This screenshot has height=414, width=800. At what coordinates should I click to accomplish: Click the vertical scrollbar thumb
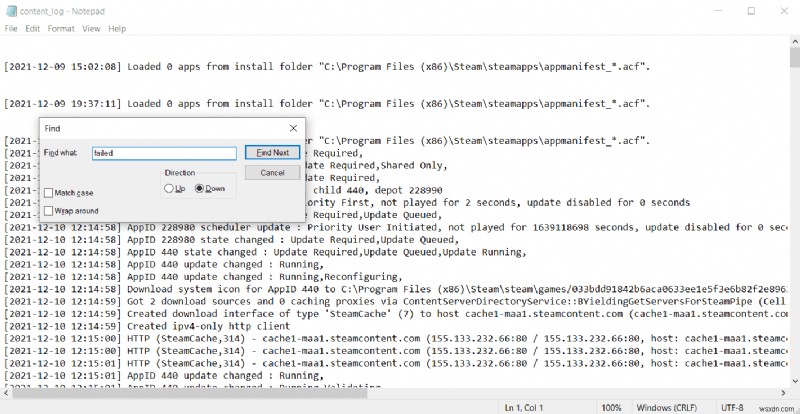(x=794, y=58)
